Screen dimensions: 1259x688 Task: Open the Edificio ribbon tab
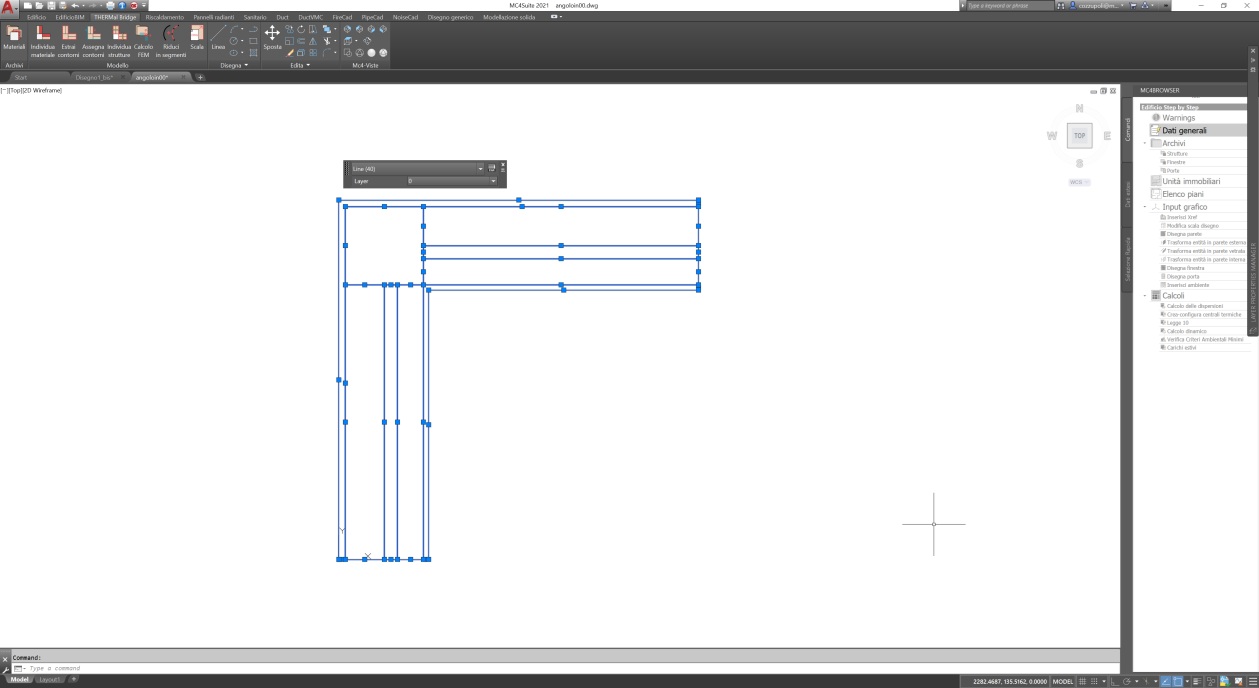(x=35, y=17)
